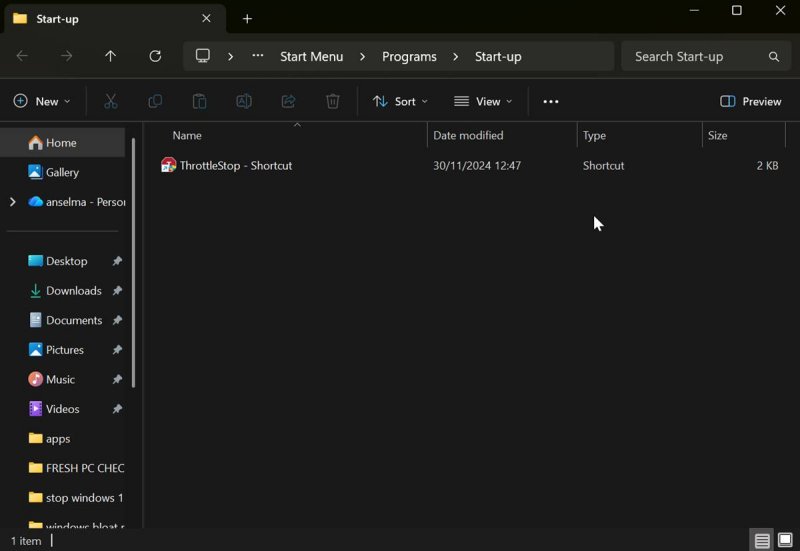Click the 1 item status text
The image size is (800, 551).
(26, 541)
